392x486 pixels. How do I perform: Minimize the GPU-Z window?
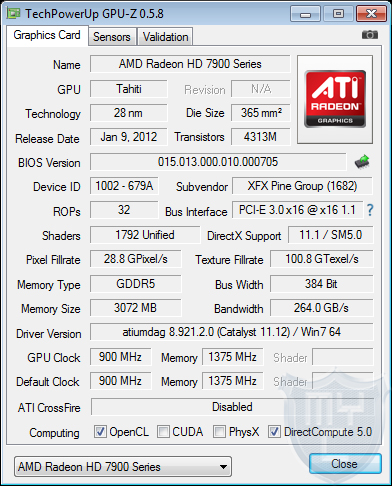305,14
